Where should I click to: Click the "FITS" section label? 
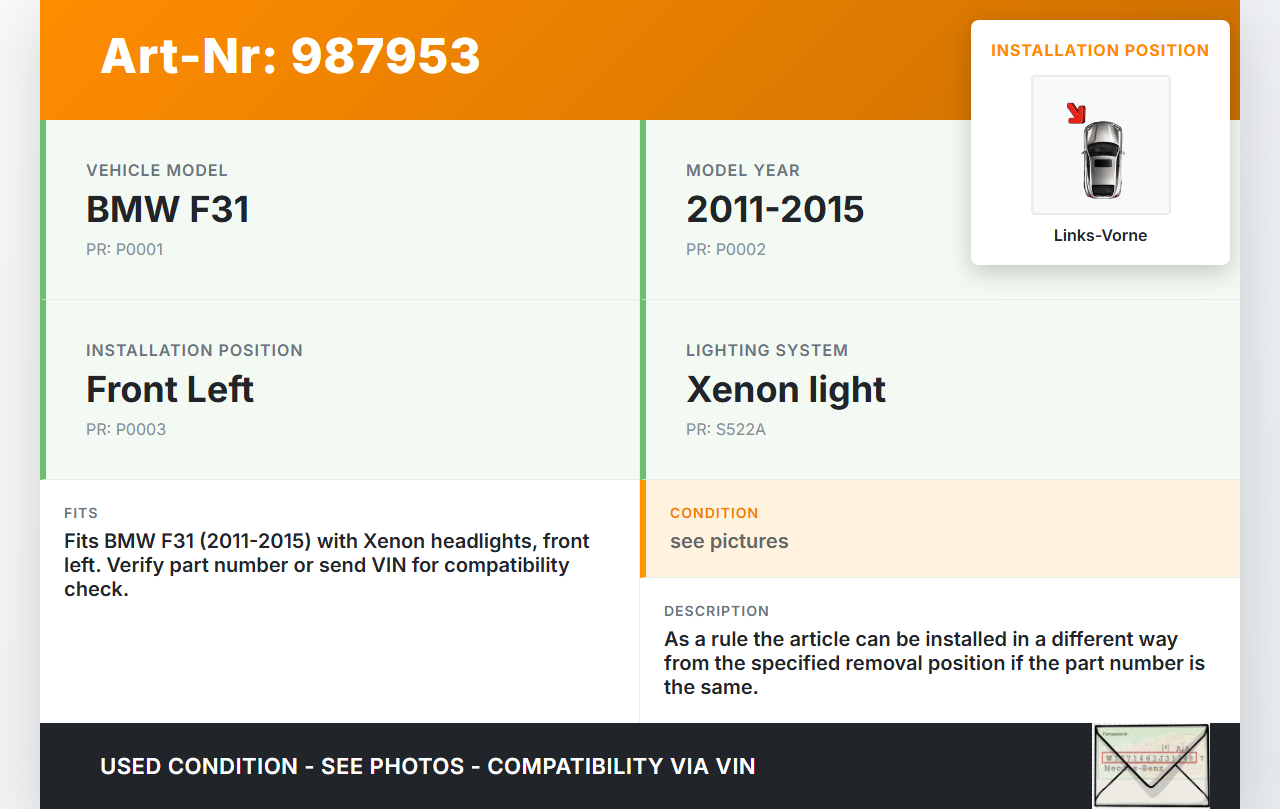pos(81,513)
